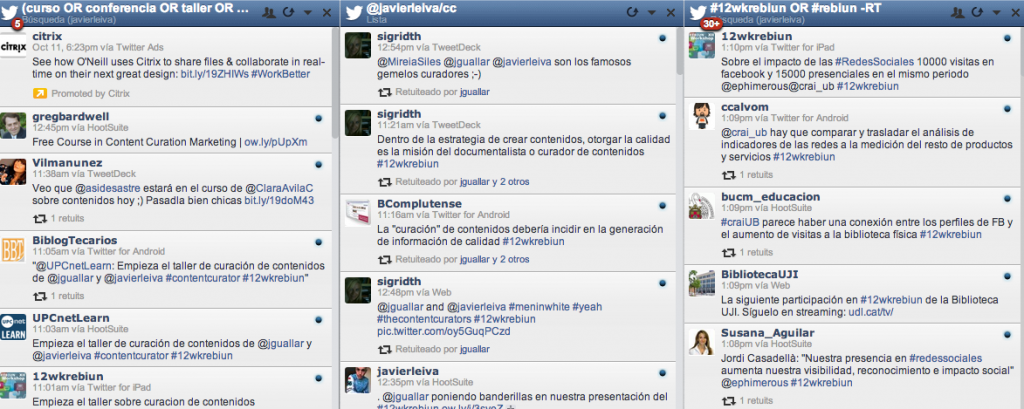Image resolution: width=1024 pixels, height=409 pixels.
Task: Click retweet icon under BiblogTecarios tweet
Action: (40, 296)
